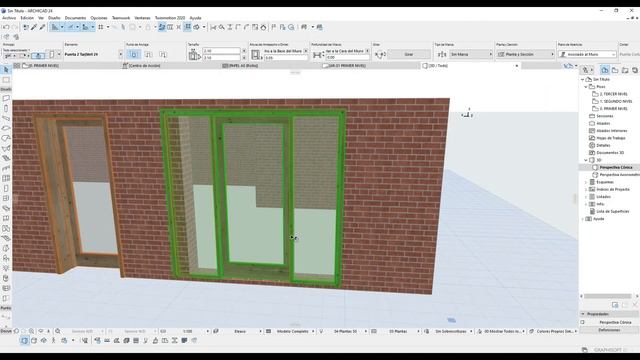The height and width of the screenshot is (360, 640).
Task: Select the Marquee tool in the toolbox
Action: (x=6, y=80)
